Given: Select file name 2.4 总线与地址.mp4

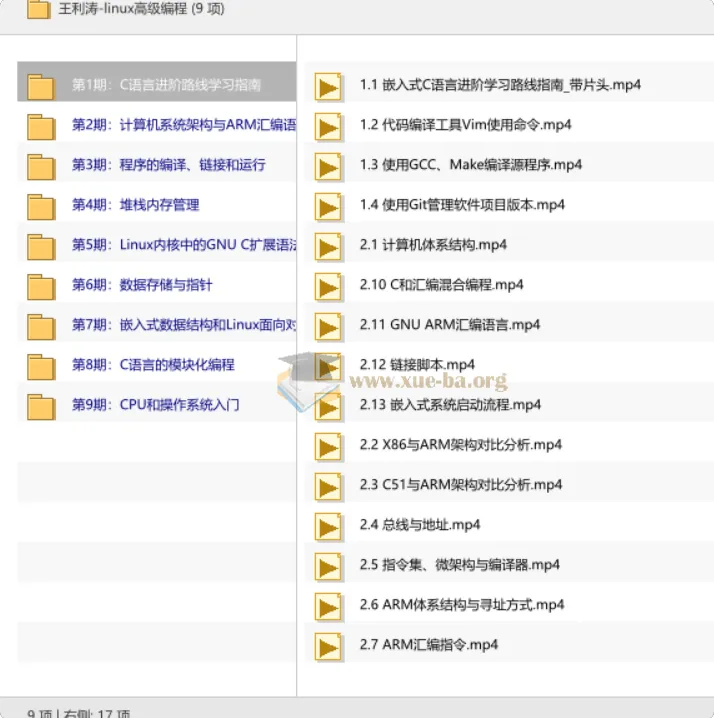Looking at the screenshot, I should click(420, 525).
